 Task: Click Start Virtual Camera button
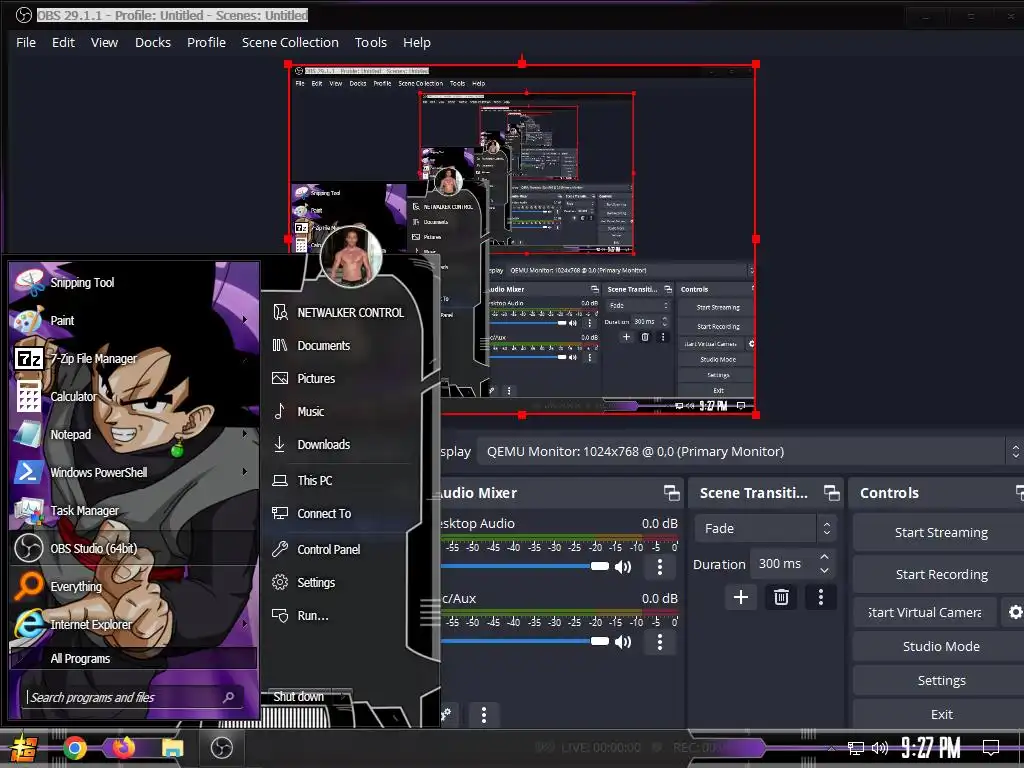tap(925, 612)
